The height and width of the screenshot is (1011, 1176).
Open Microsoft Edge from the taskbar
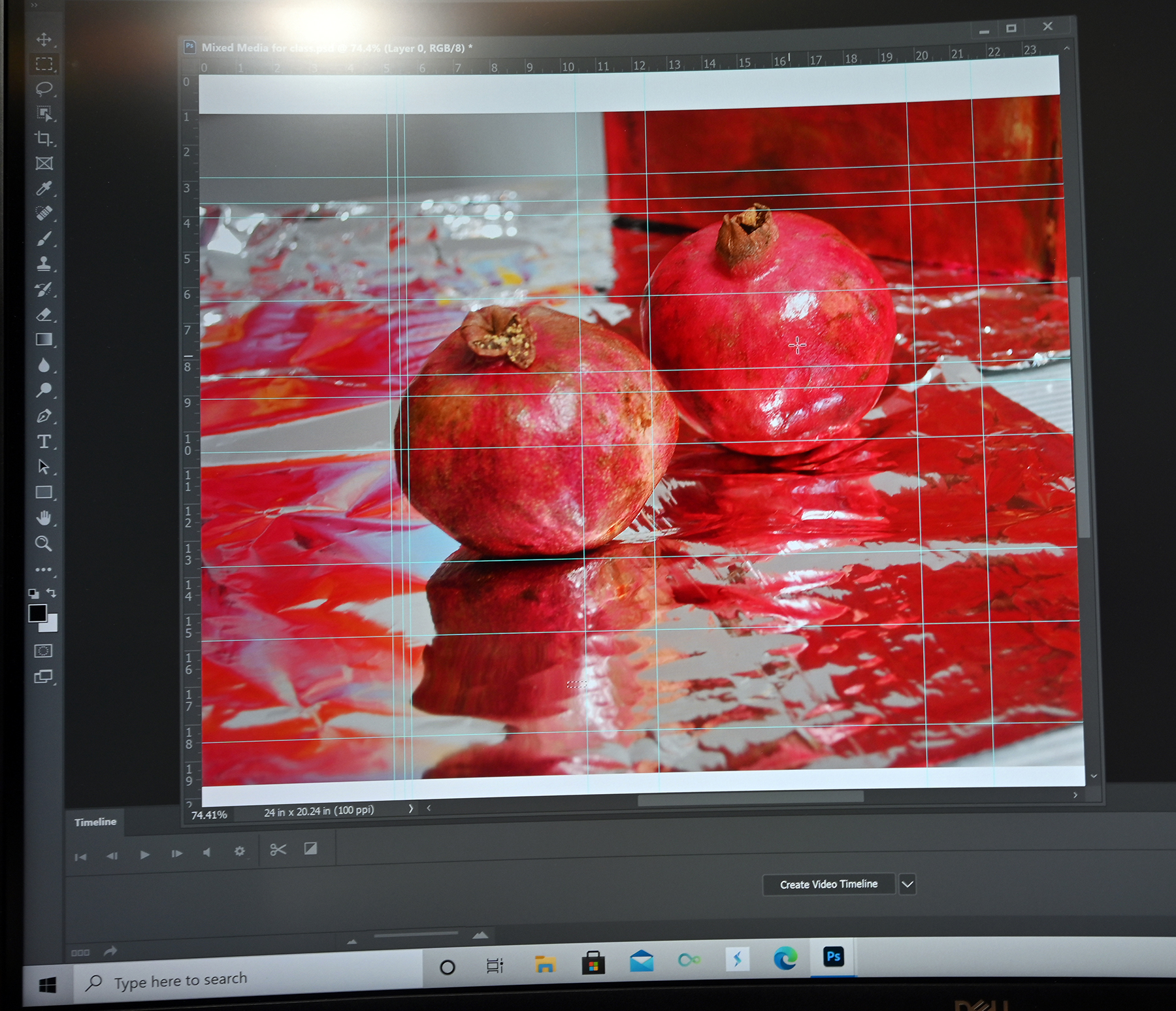pos(785,958)
